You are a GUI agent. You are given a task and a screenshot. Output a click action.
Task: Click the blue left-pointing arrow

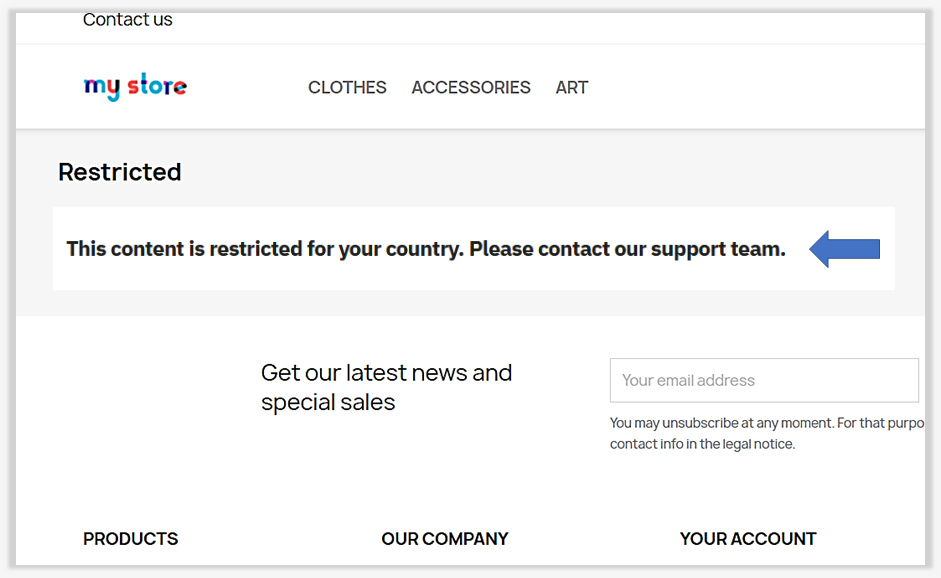pos(844,249)
